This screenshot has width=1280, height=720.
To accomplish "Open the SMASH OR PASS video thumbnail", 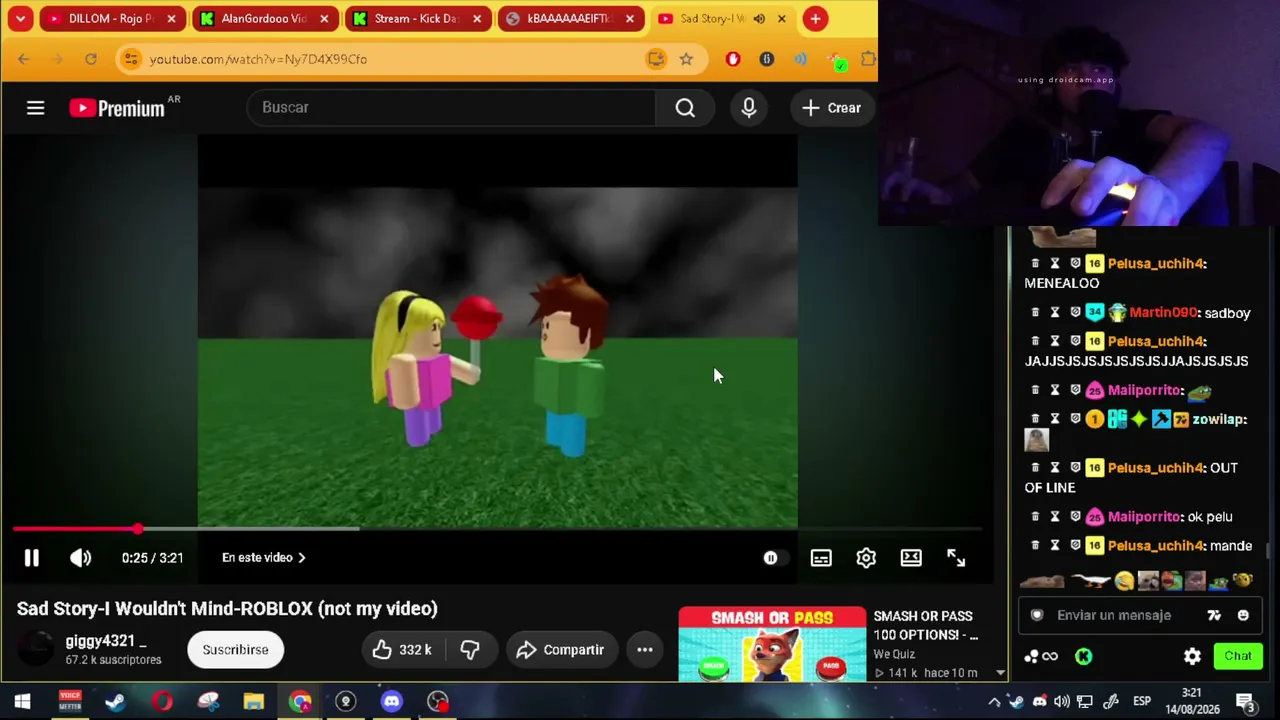I will (x=772, y=644).
